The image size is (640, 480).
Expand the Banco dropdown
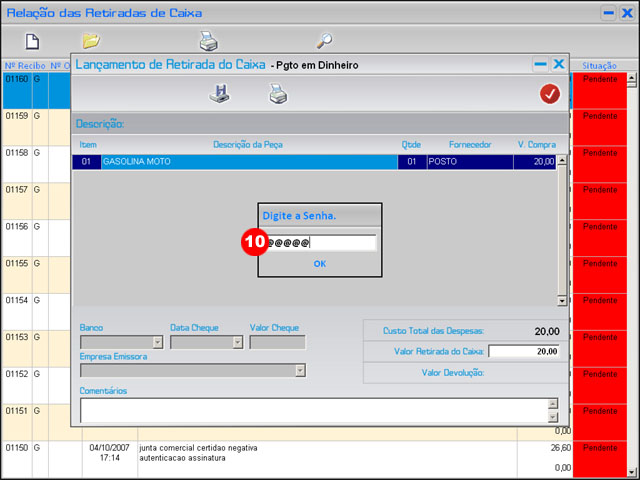click(x=155, y=342)
